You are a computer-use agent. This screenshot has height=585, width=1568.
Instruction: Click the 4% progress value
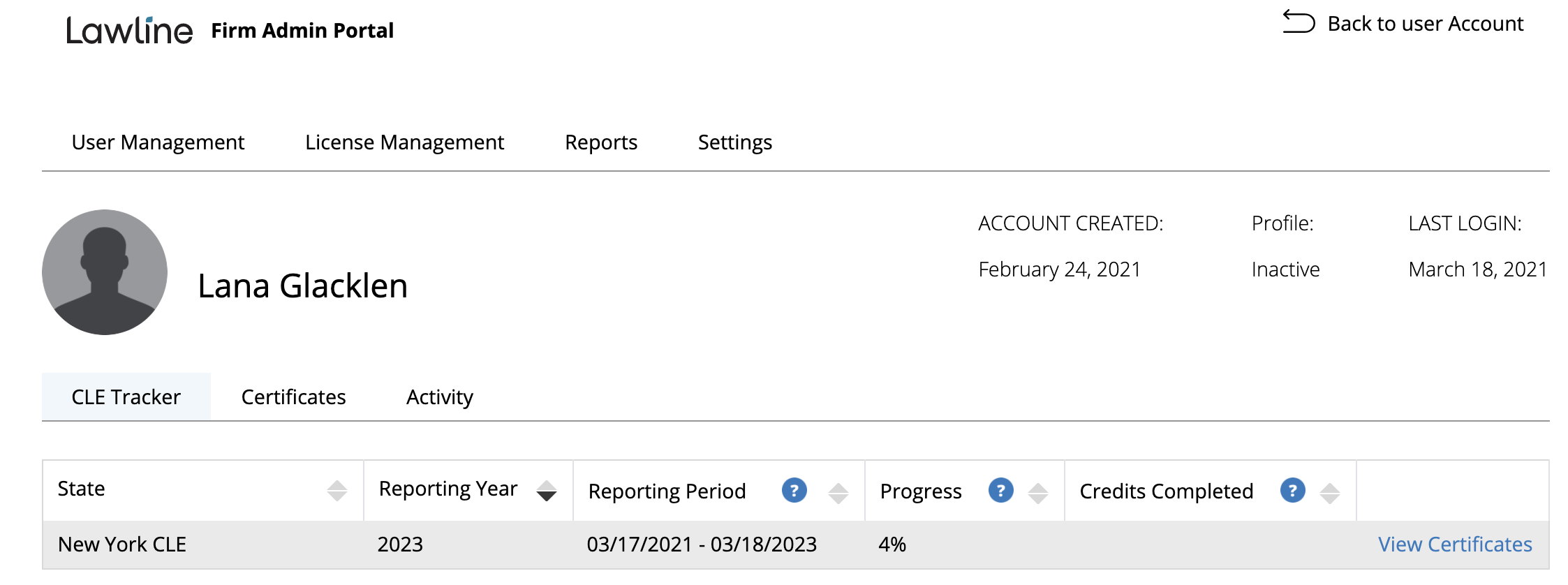coord(892,545)
